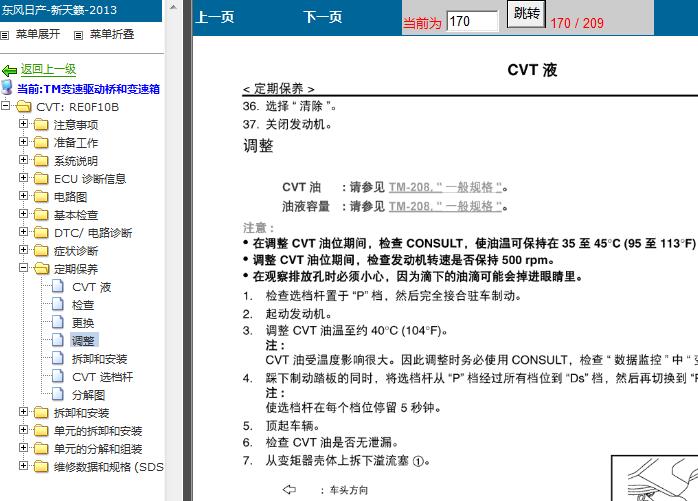Click the 拆卸和安装 document tree item under 定期保养

[99, 359]
